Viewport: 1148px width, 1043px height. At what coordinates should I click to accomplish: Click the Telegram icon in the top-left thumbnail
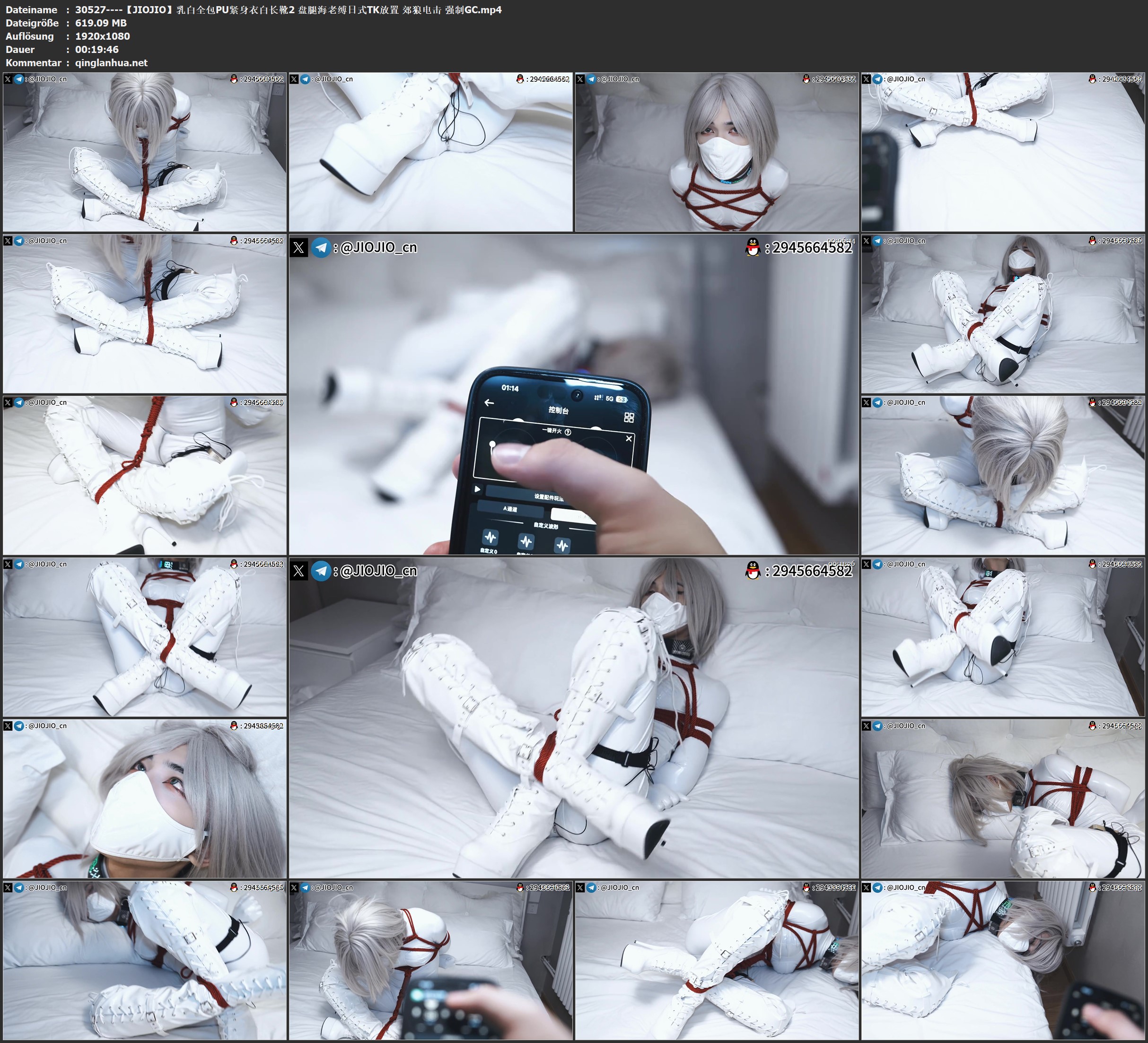pyautogui.click(x=19, y=79)
